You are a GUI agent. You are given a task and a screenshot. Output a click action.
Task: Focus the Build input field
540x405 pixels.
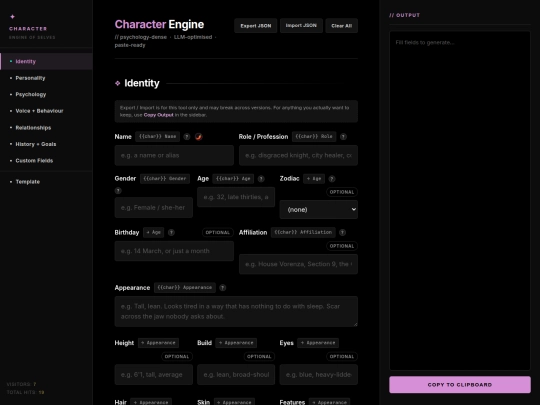tap(236, 375)
